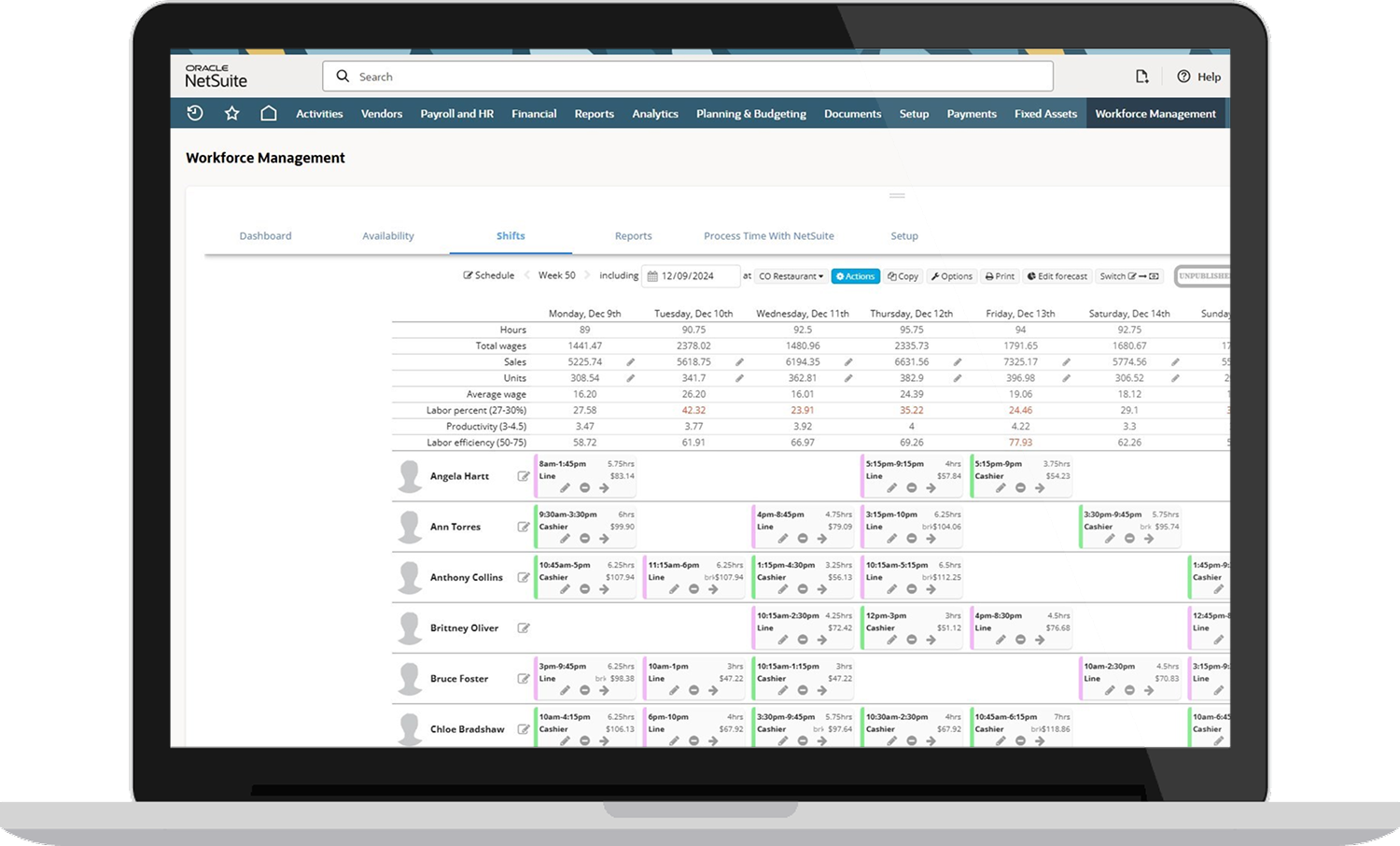Open the Payroll and HR menu
This screenshot has width=1400, height=846.
[456, 113]
